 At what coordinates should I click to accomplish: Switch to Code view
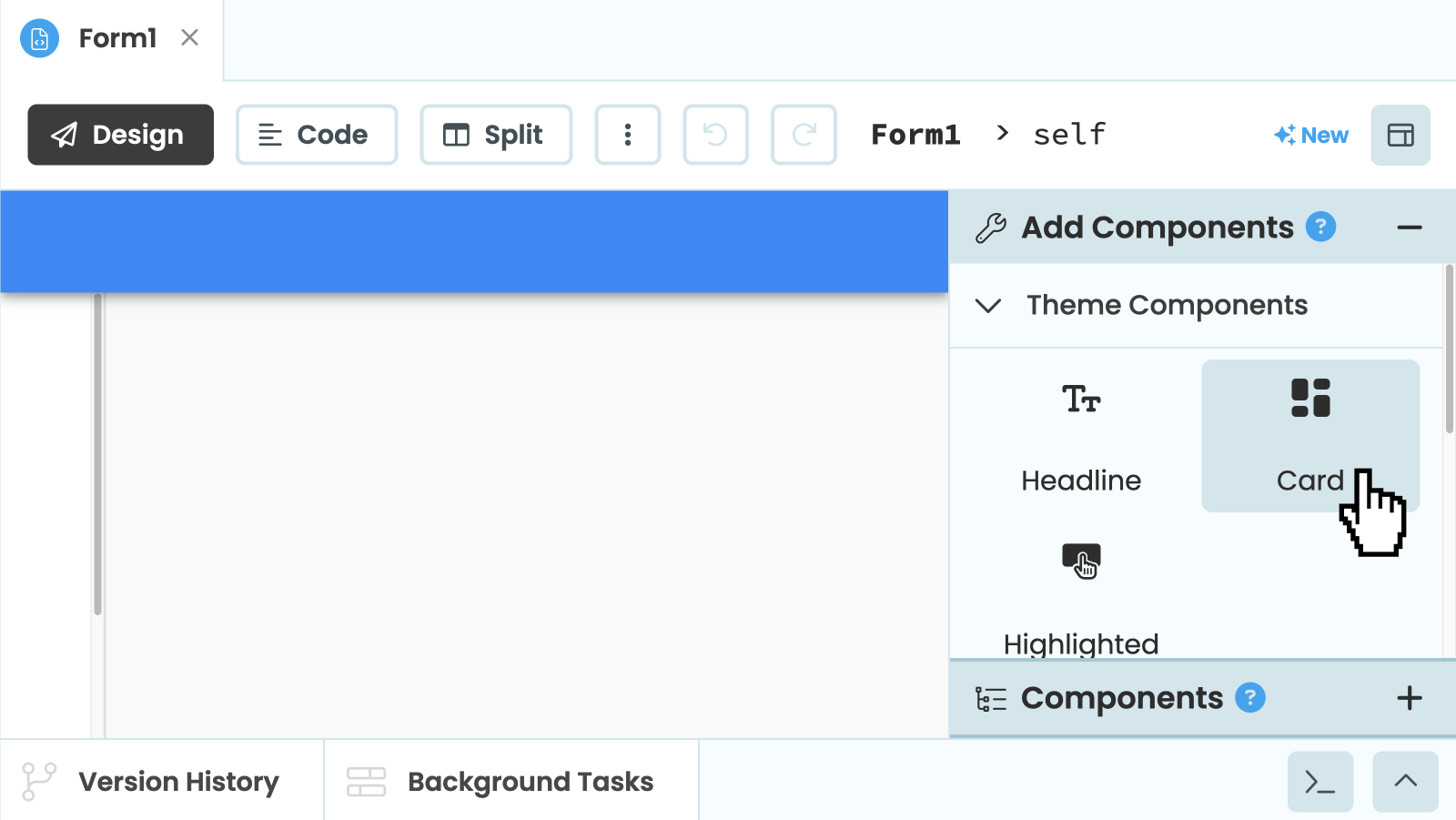(316, 135)
